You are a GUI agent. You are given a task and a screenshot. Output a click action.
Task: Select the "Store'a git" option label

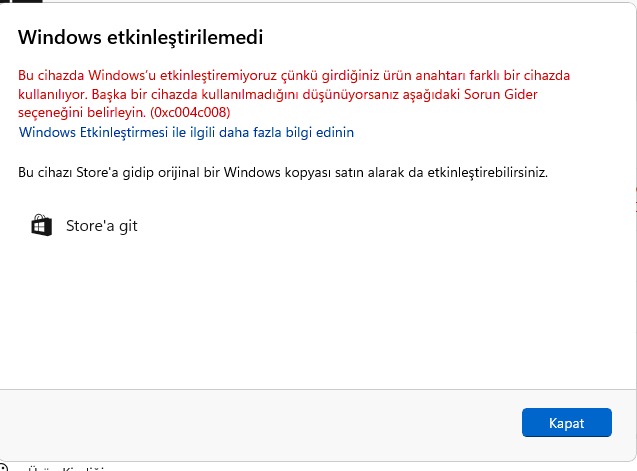102,226
